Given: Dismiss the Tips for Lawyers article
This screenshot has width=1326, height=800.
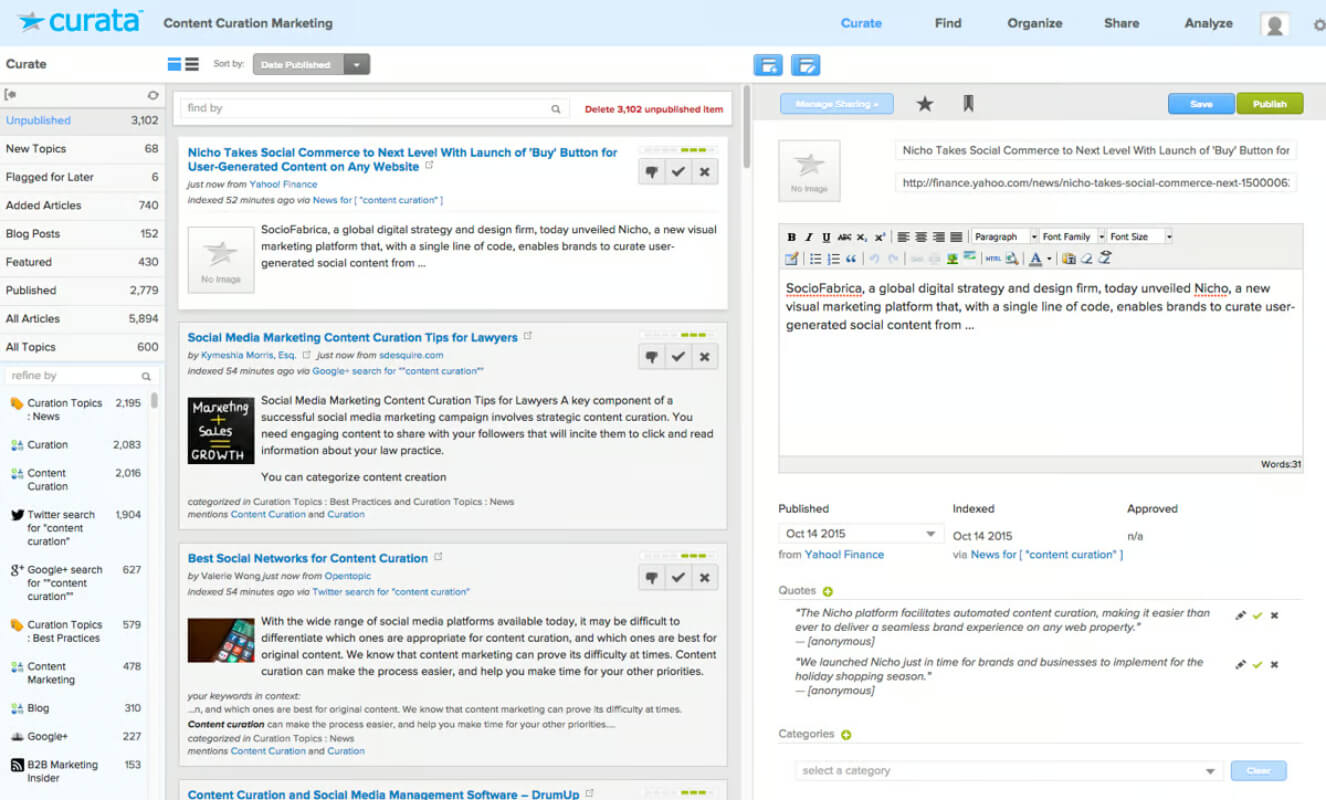Looking at the screenshot, I should click(x=704, y=356).
